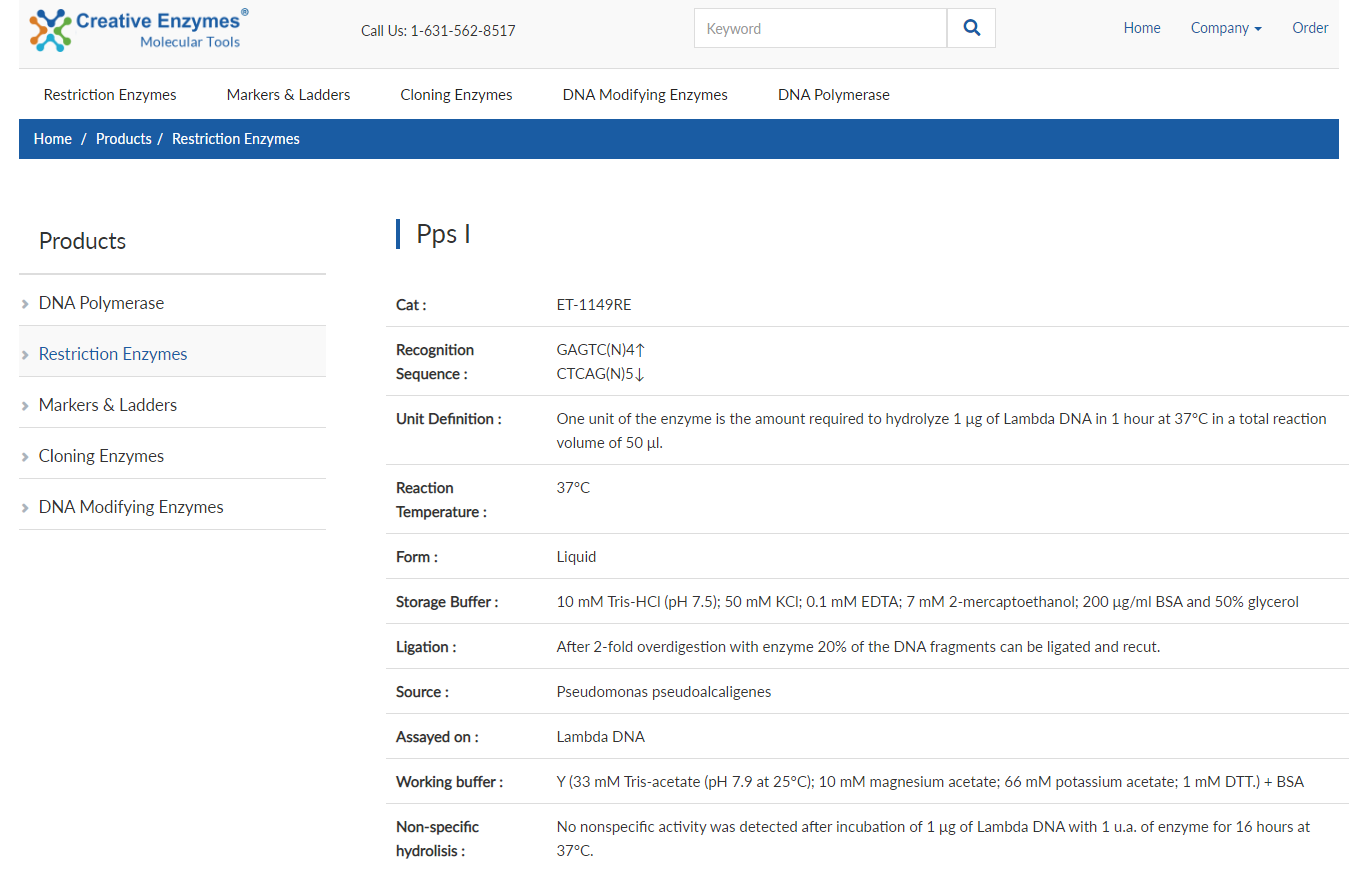1360x871 pixels.
Task: Click the Creative Enzymes logo
Action: tap(139, 29)
